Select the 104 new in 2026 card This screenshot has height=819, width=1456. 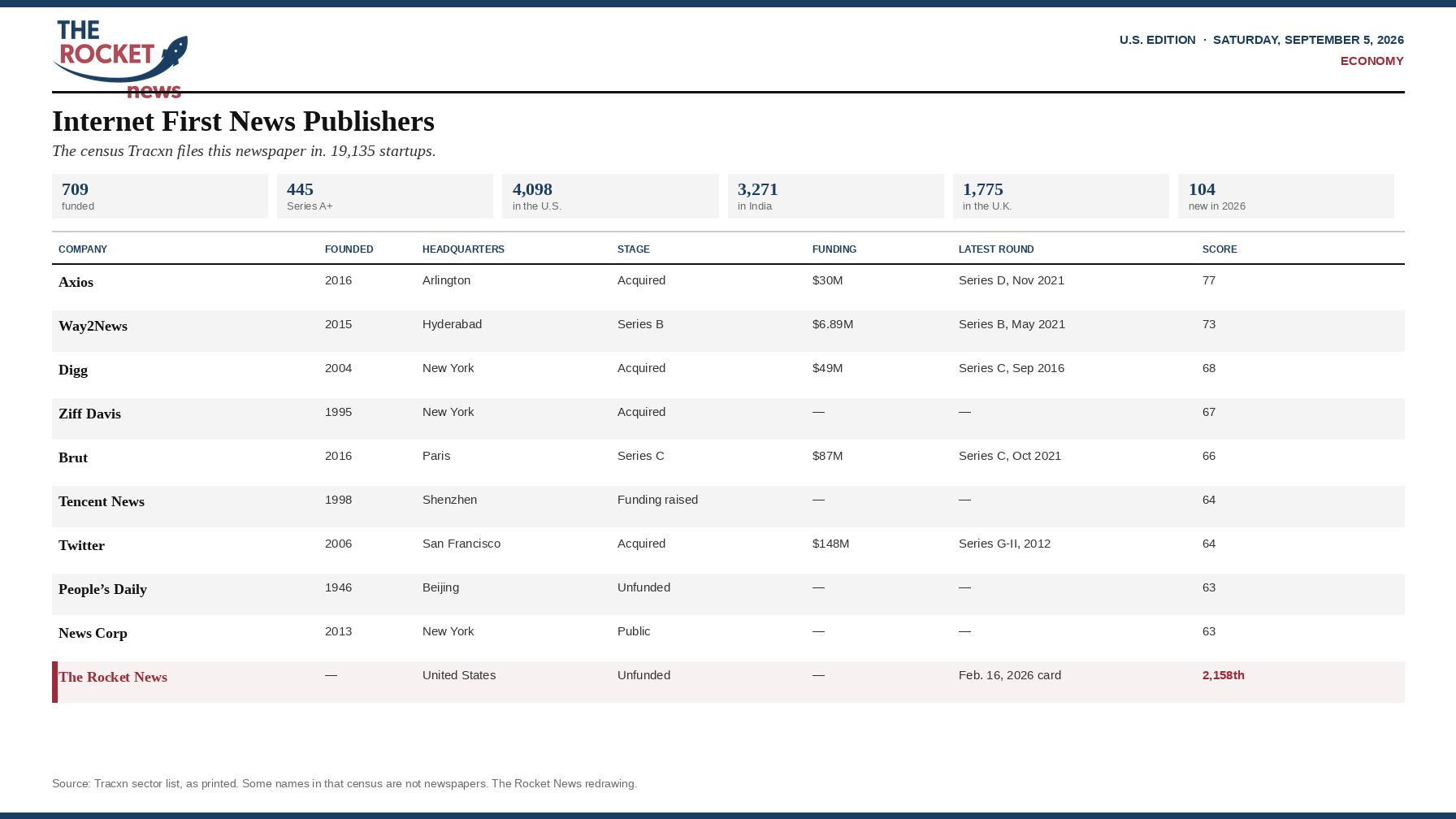1286,196
